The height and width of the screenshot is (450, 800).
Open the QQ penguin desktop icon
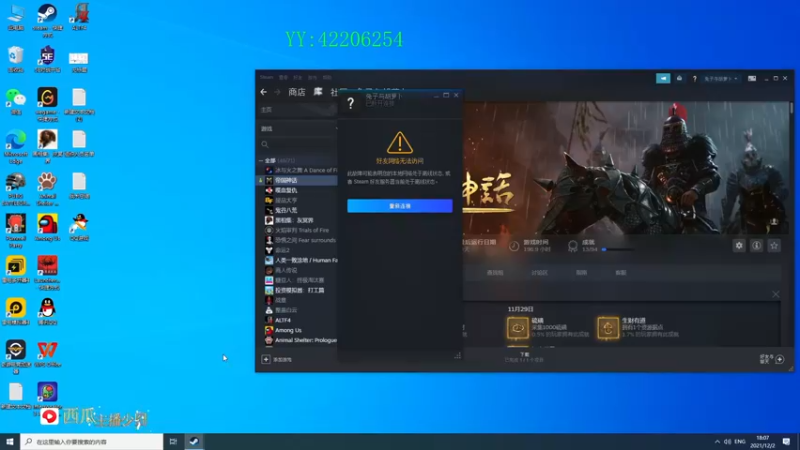(x=47, y=311)
